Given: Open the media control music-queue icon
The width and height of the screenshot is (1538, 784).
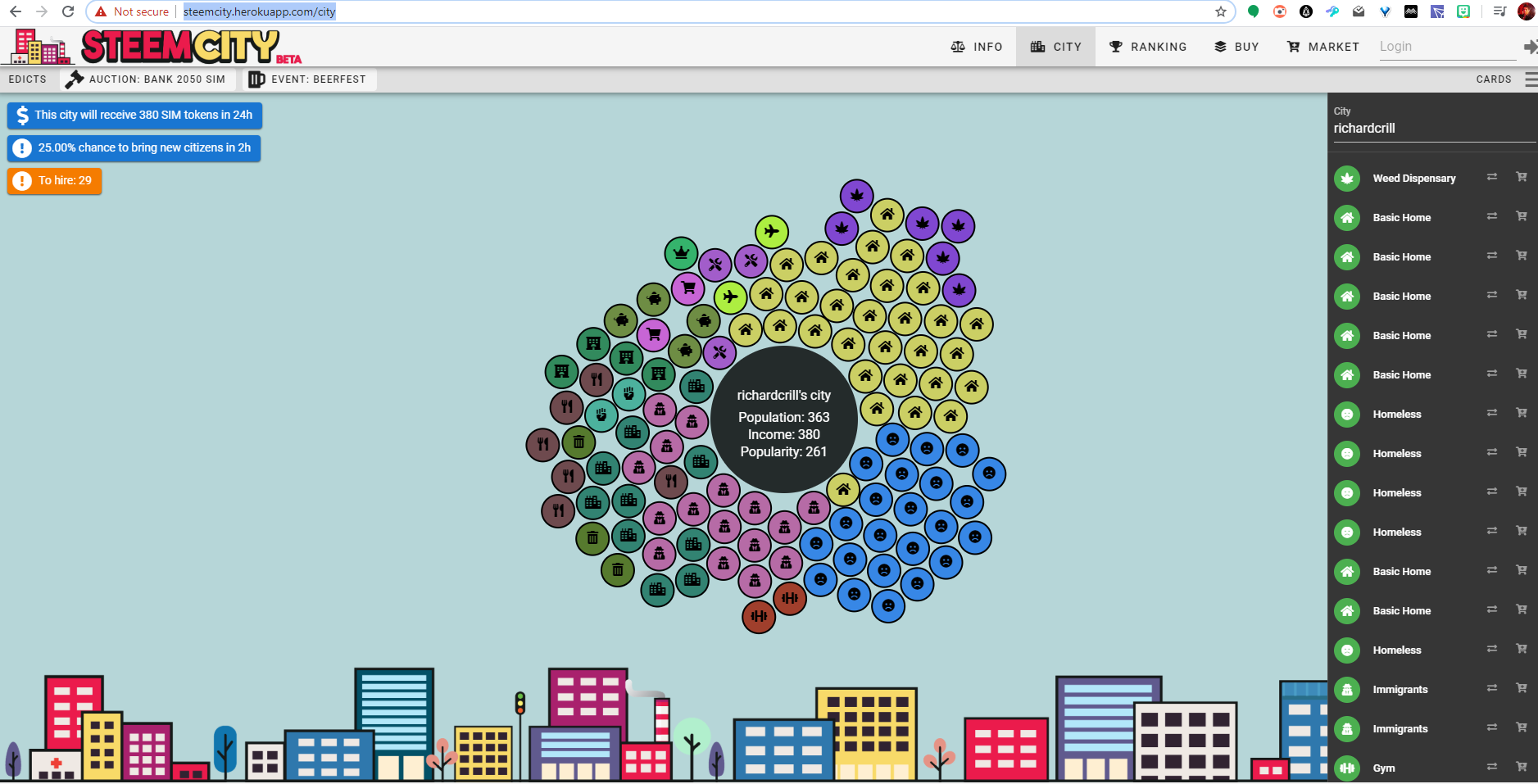Looking at the screenshot, I should [x=1499, y=11].
